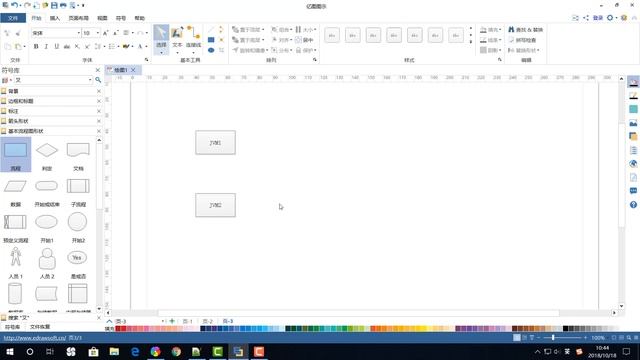Viewport: 640px width, 360px height.
Task: Click the add page plus button
Action: click(x=172, y=321)
